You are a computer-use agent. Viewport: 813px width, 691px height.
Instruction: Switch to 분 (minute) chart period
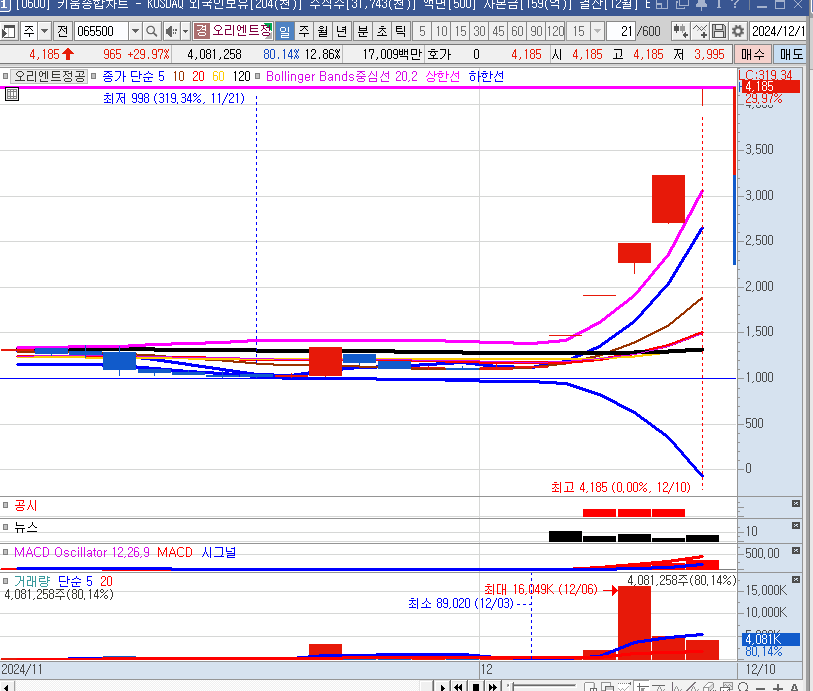pyautogui.click(x=363, y=31)
